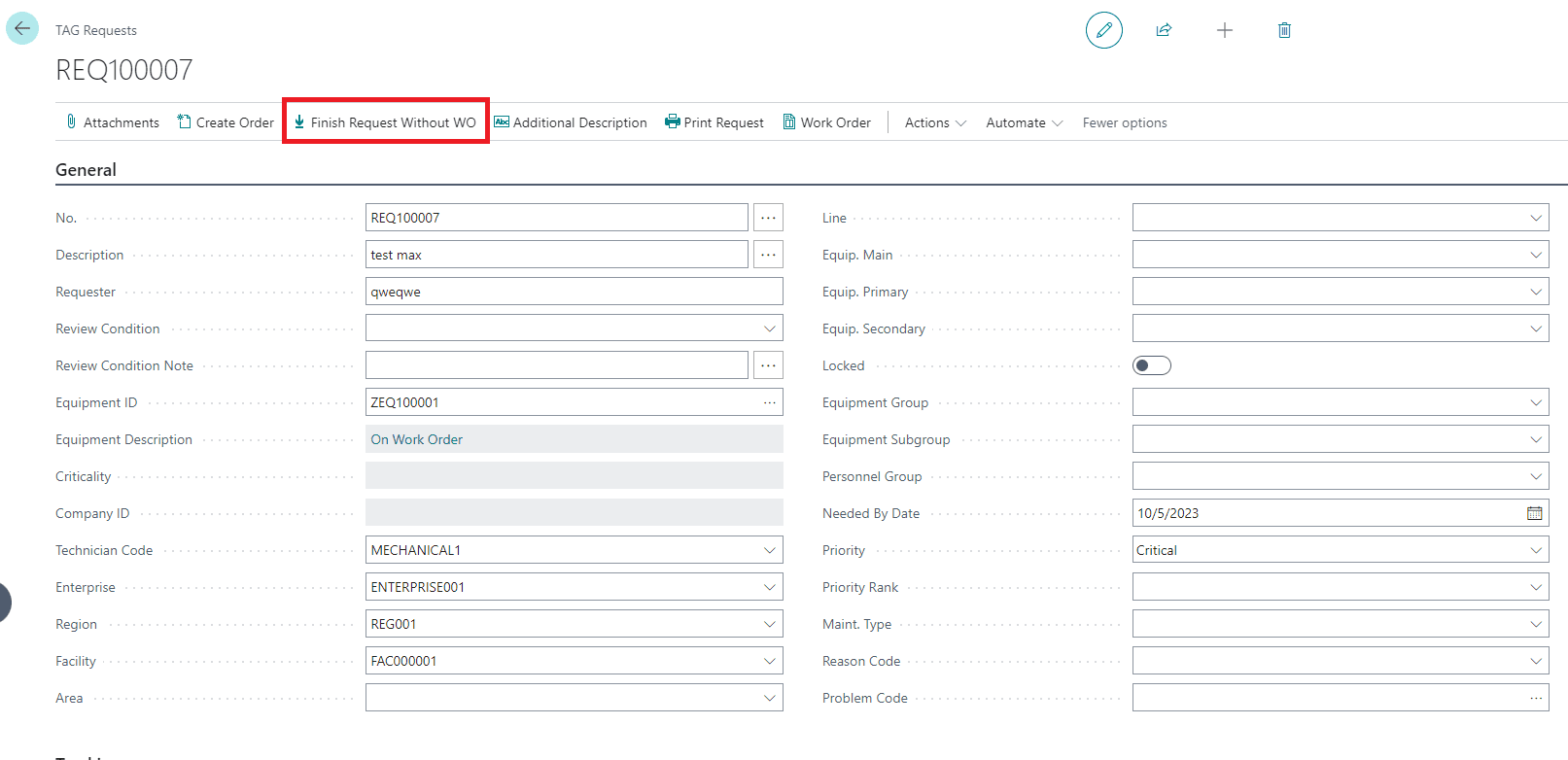
Task: Expand the Priority dropdown
Action: click(x=1535, y=550)
